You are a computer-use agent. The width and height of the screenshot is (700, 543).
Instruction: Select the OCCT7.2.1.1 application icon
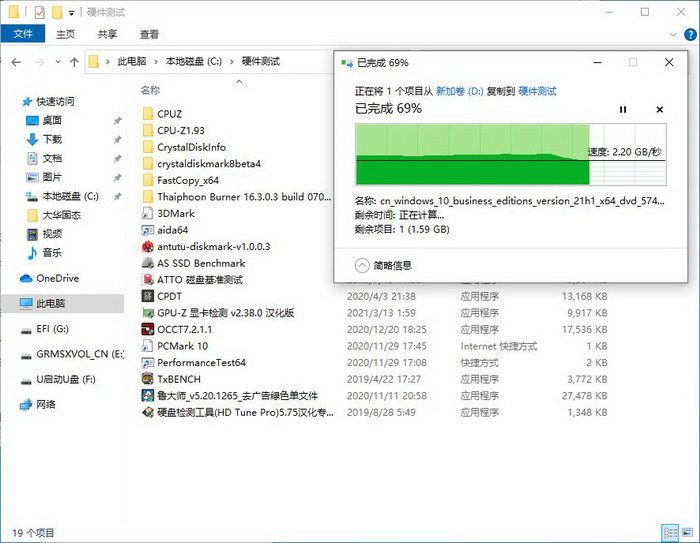(x=147, y=329)
